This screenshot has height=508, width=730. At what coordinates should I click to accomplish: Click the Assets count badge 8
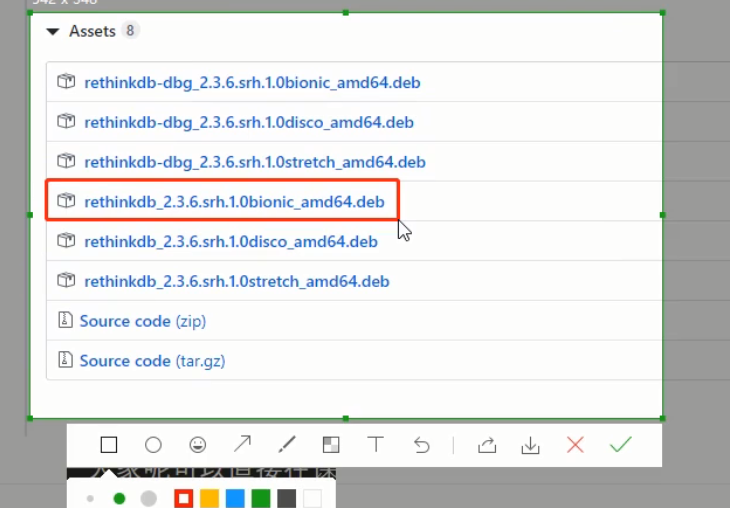coord(130,31)
